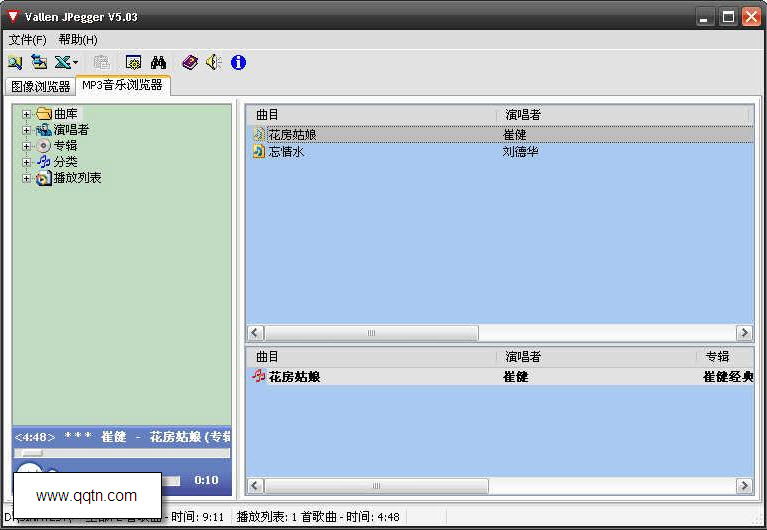The width and height of the screenshot is (767, 530).
Task: Open the gear settings window toolbar icon
Action: [133, 63]
